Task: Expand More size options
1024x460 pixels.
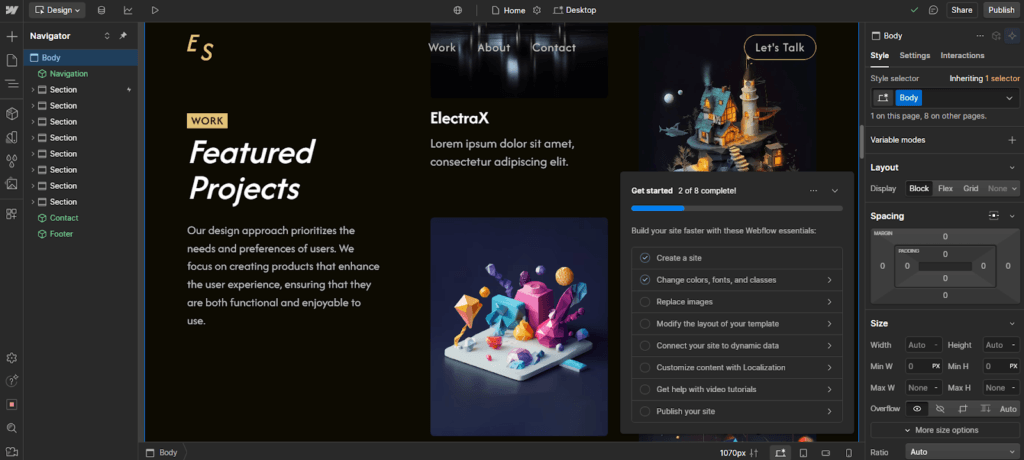Action: tap(945, 430)
